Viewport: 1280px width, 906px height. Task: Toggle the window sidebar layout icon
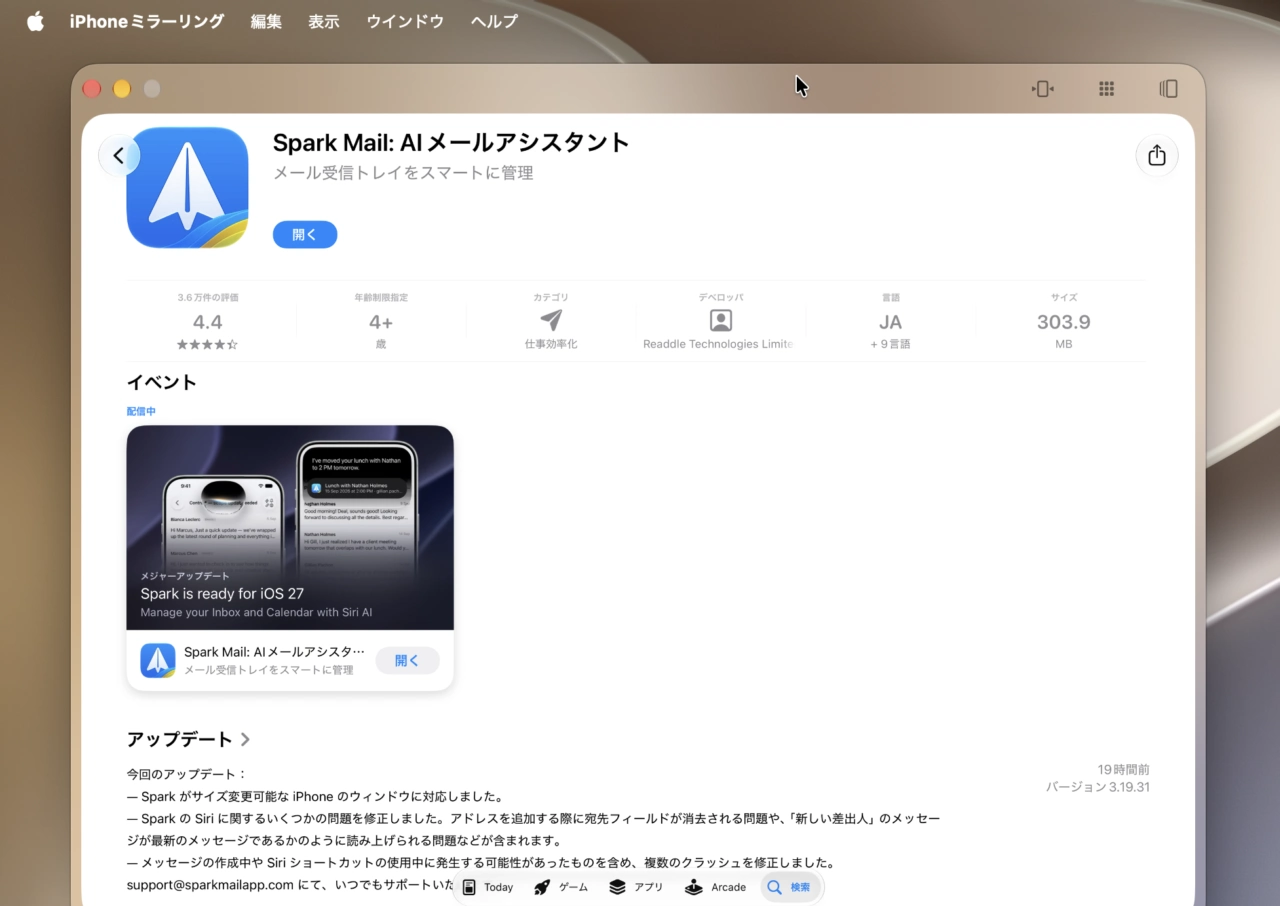coord(1168,89)
